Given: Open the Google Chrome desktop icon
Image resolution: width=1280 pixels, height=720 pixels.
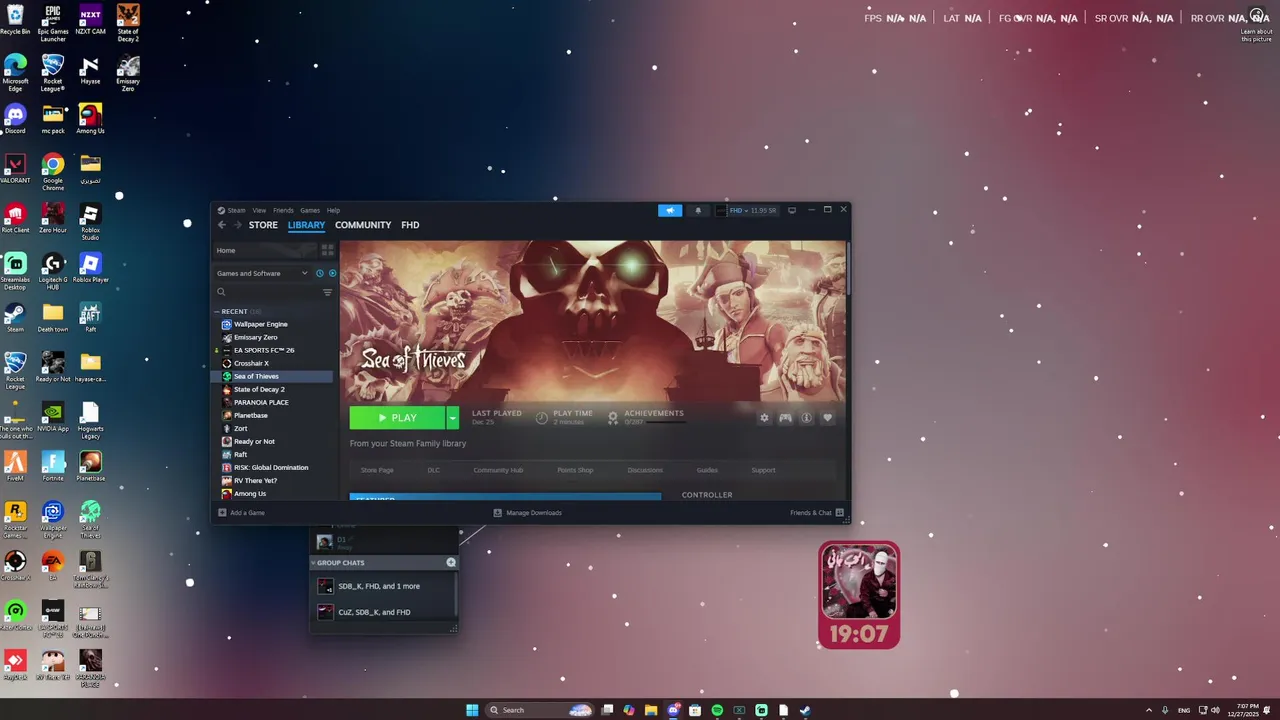Looking at the screenshot, I should (53, 171).
